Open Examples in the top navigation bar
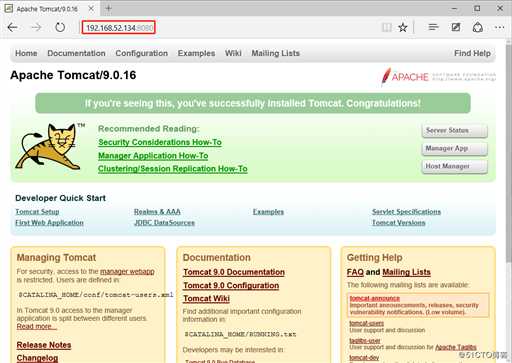The image size is (512, 363). [x=196, y=53]
